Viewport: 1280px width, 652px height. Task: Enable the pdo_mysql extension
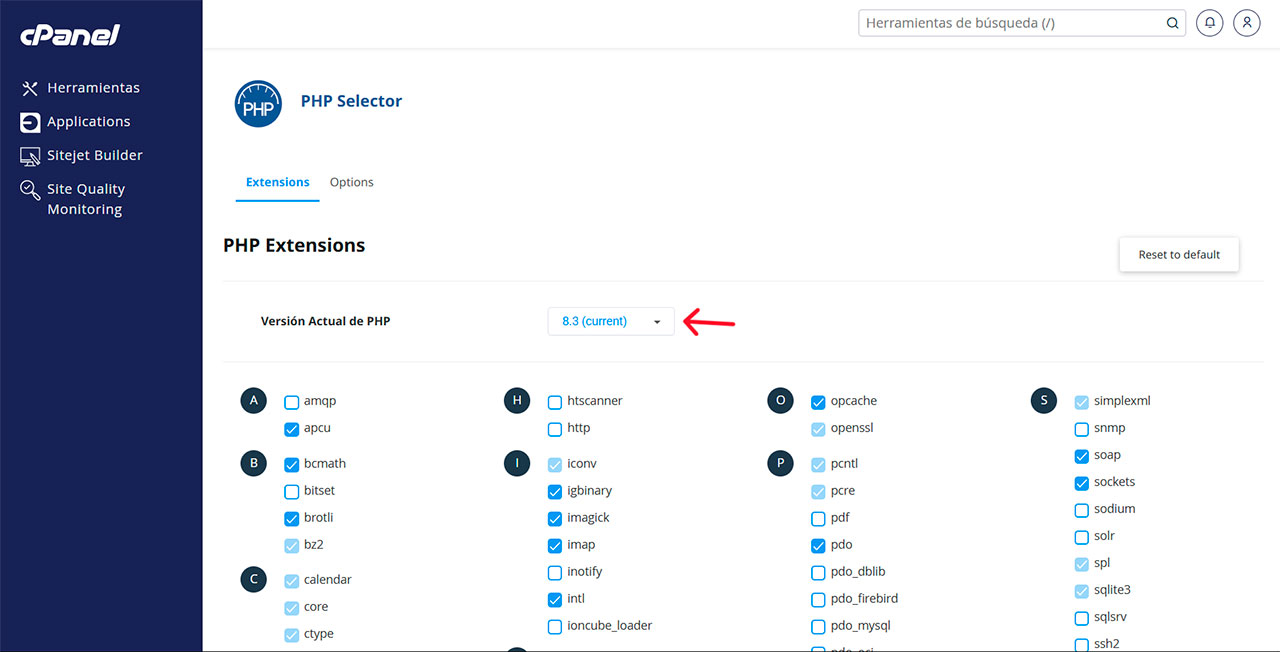tap(818, 627)
